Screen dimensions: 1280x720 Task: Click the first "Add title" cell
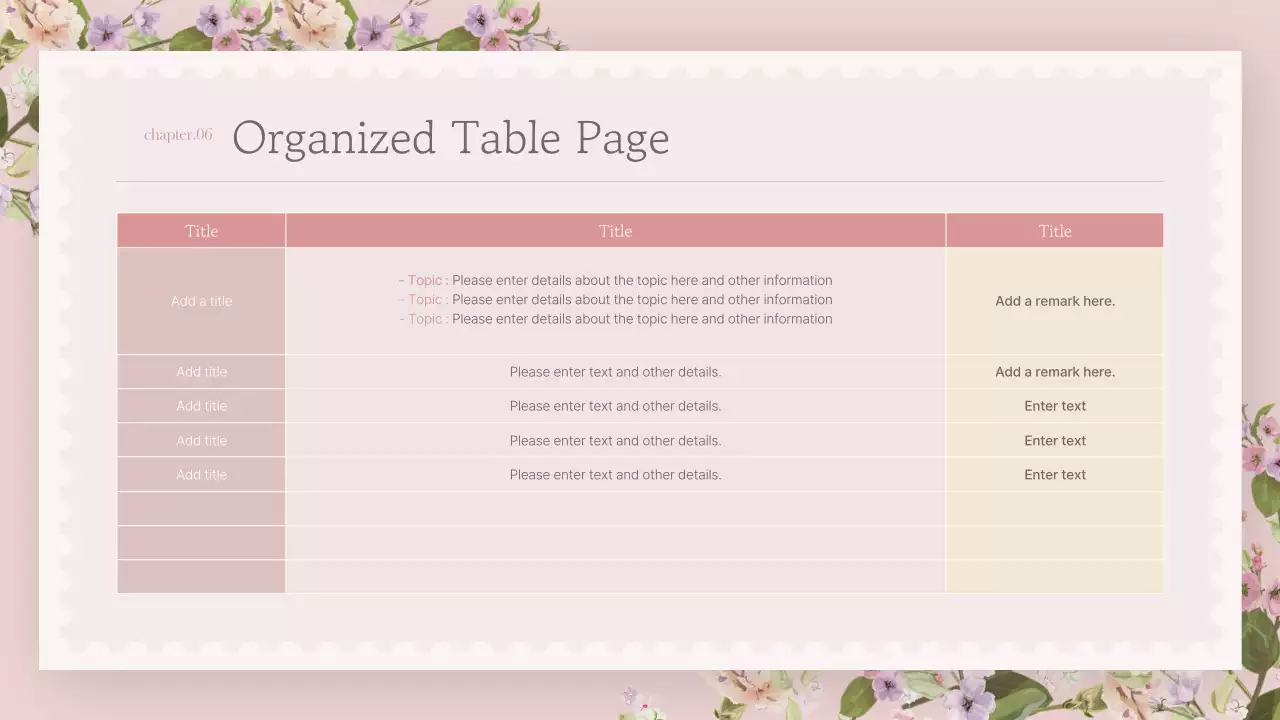point(201,372)
